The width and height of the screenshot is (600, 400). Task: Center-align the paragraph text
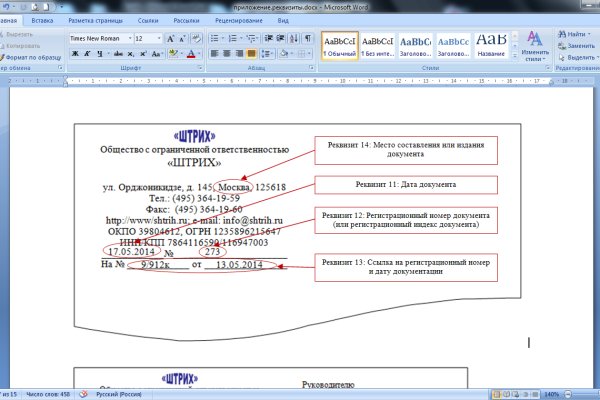click(x=228, y=53)
